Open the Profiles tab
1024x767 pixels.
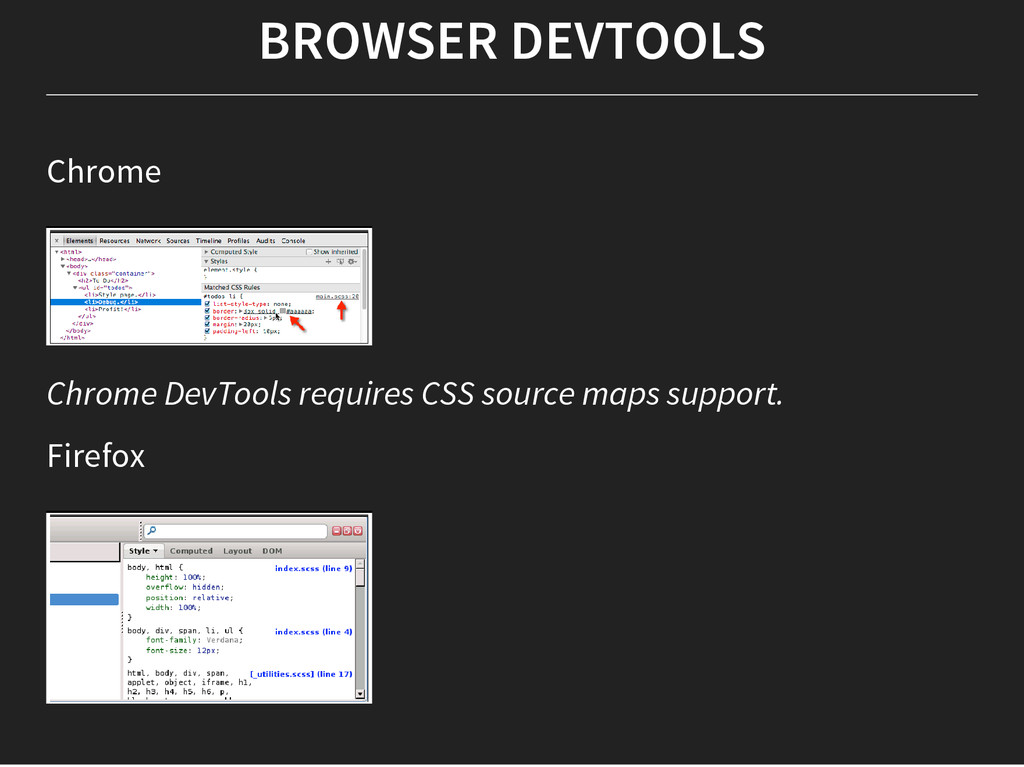238,240
